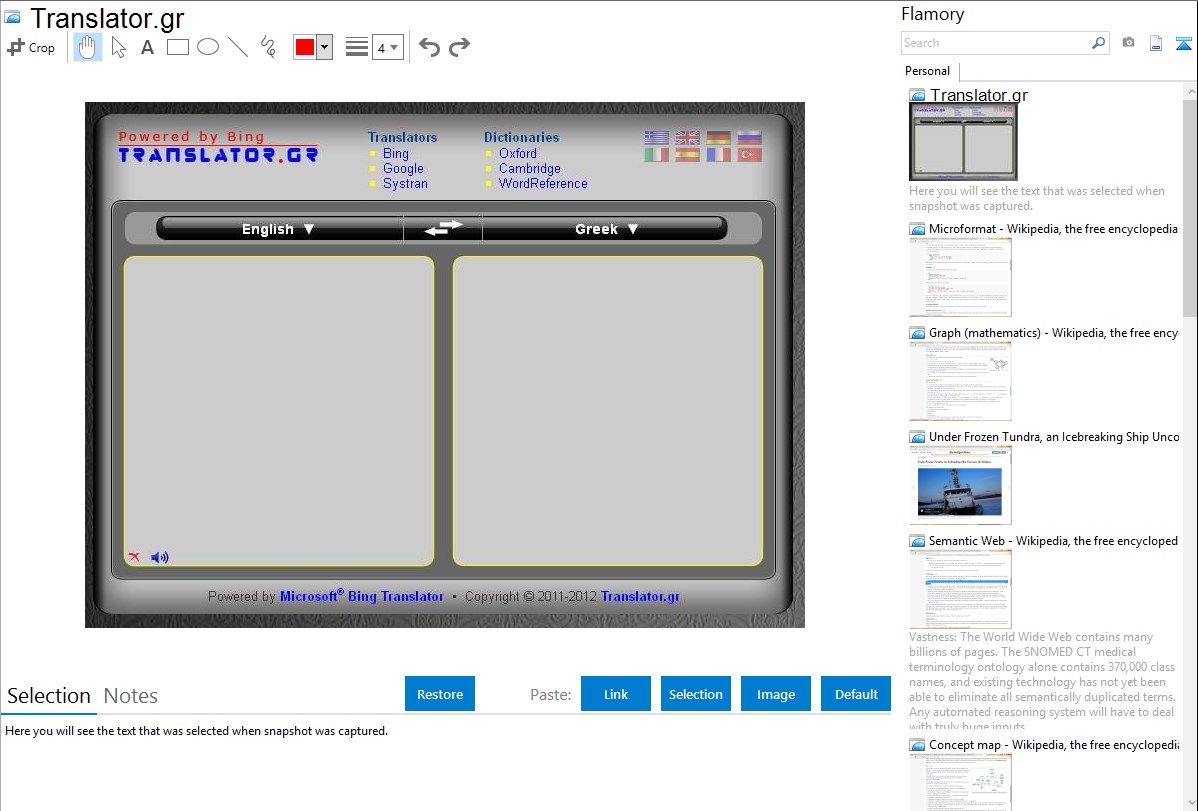Click the Restore button
Viewport: 1198px width, 811px height.
440,694
